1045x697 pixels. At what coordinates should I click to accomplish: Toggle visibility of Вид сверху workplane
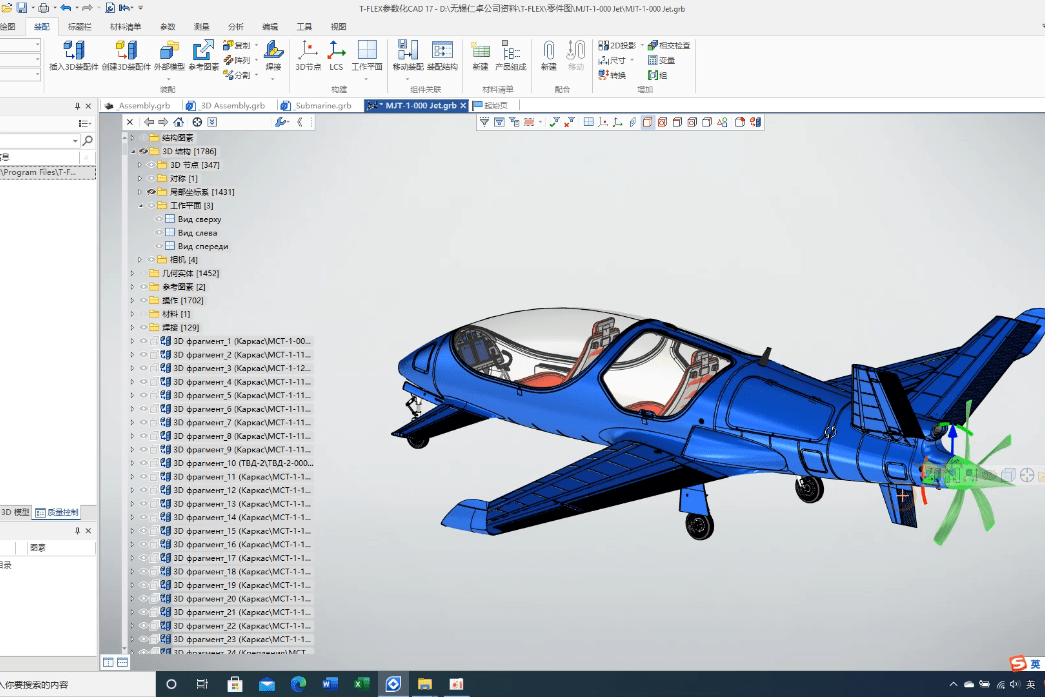pos(158,219)
